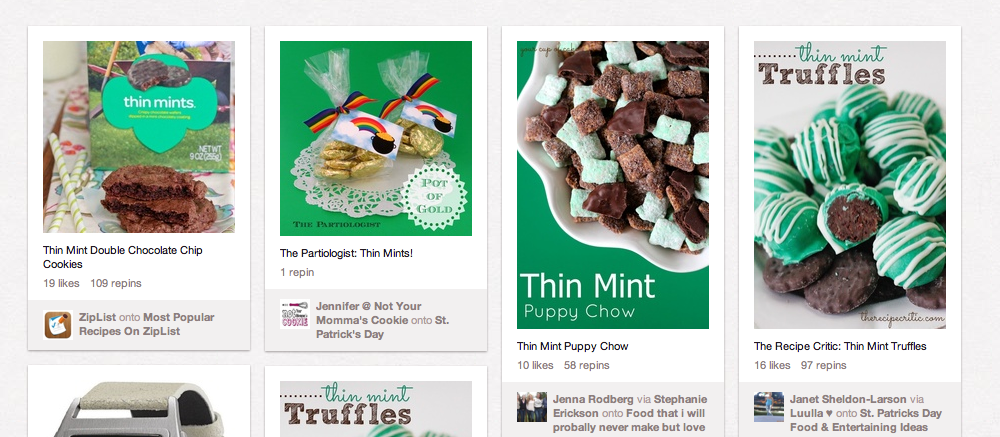Screen dimensions: 1000x437
Task: Open the watch pin image in bottom row
Action: (139, 409)
